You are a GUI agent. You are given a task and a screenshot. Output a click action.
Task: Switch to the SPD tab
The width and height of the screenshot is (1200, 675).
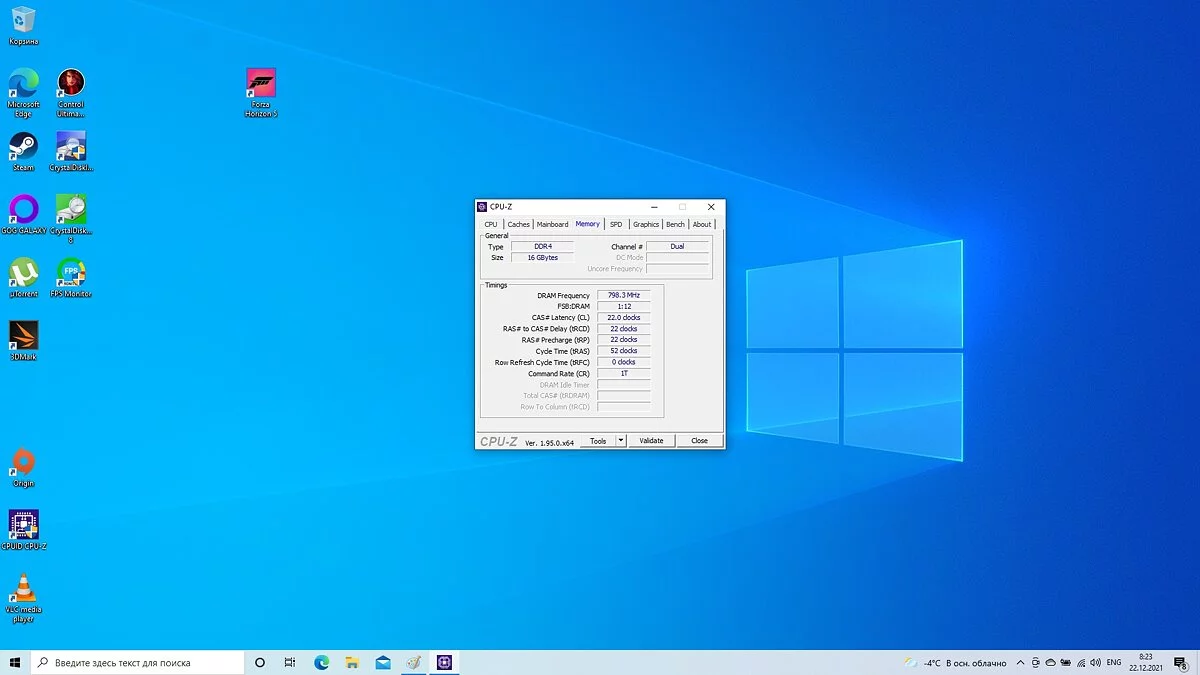616,224
